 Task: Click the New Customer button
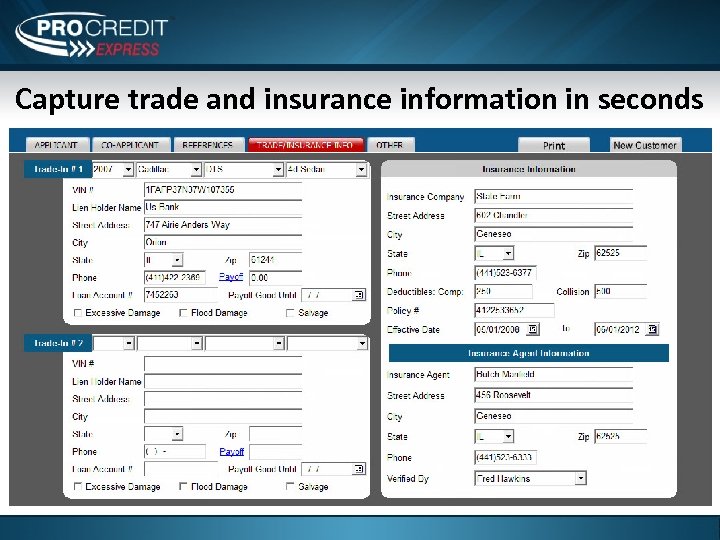point(645,145)
